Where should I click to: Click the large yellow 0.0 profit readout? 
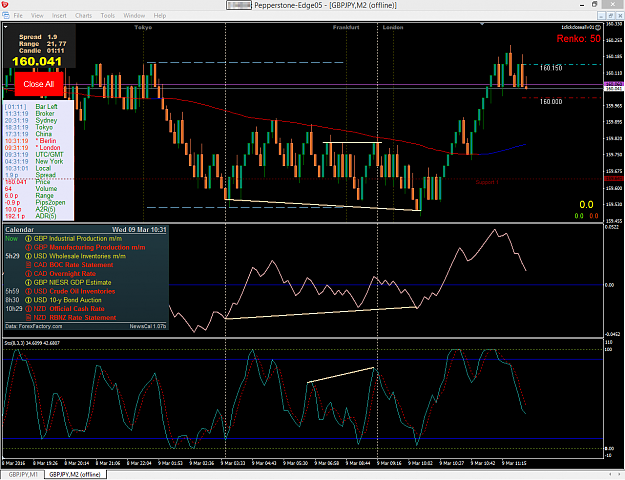(x=586, y=205)
